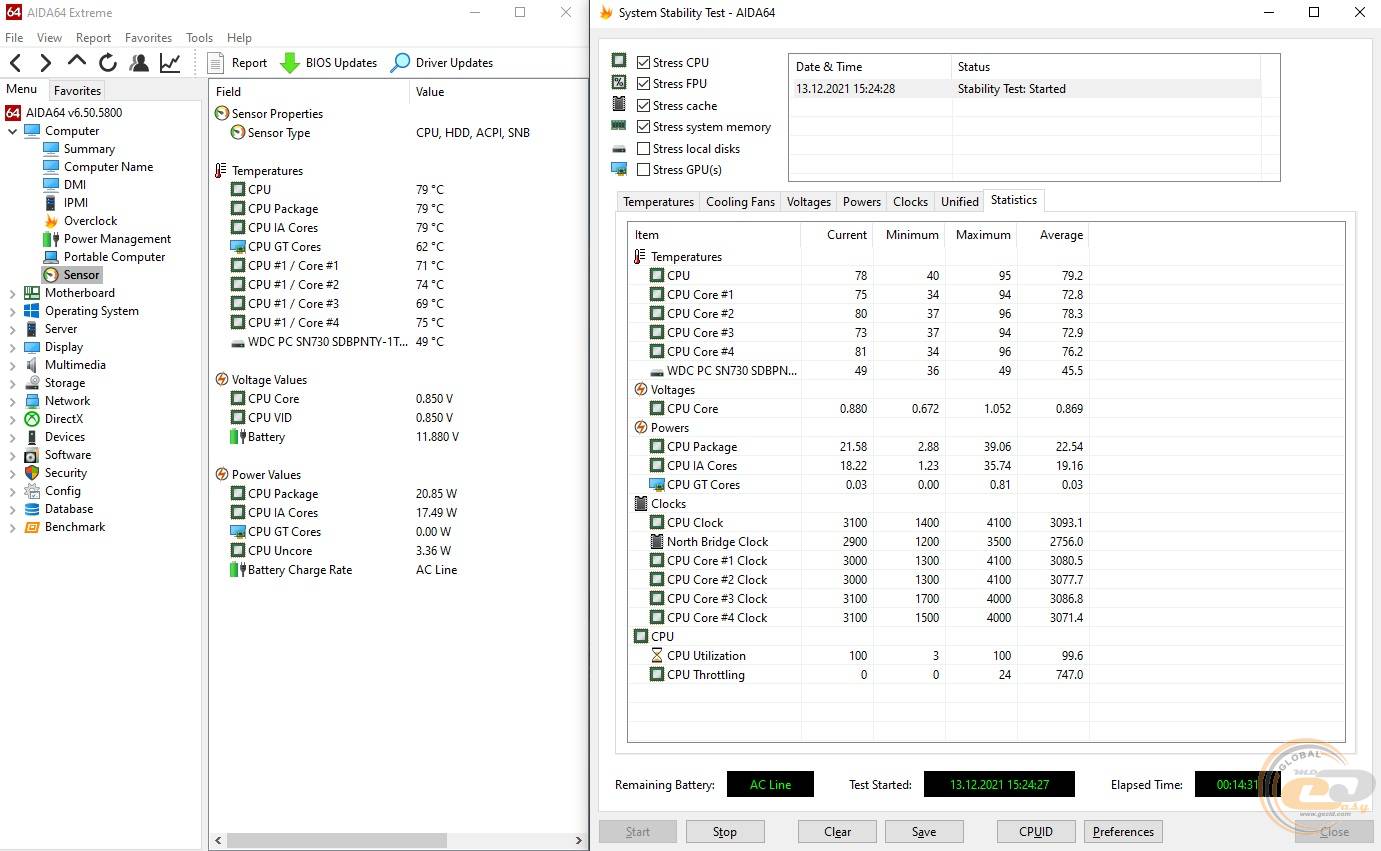Switch to the Clocks tab
This screenshot has width=1381, height=851.
click(x=910, y=202)
